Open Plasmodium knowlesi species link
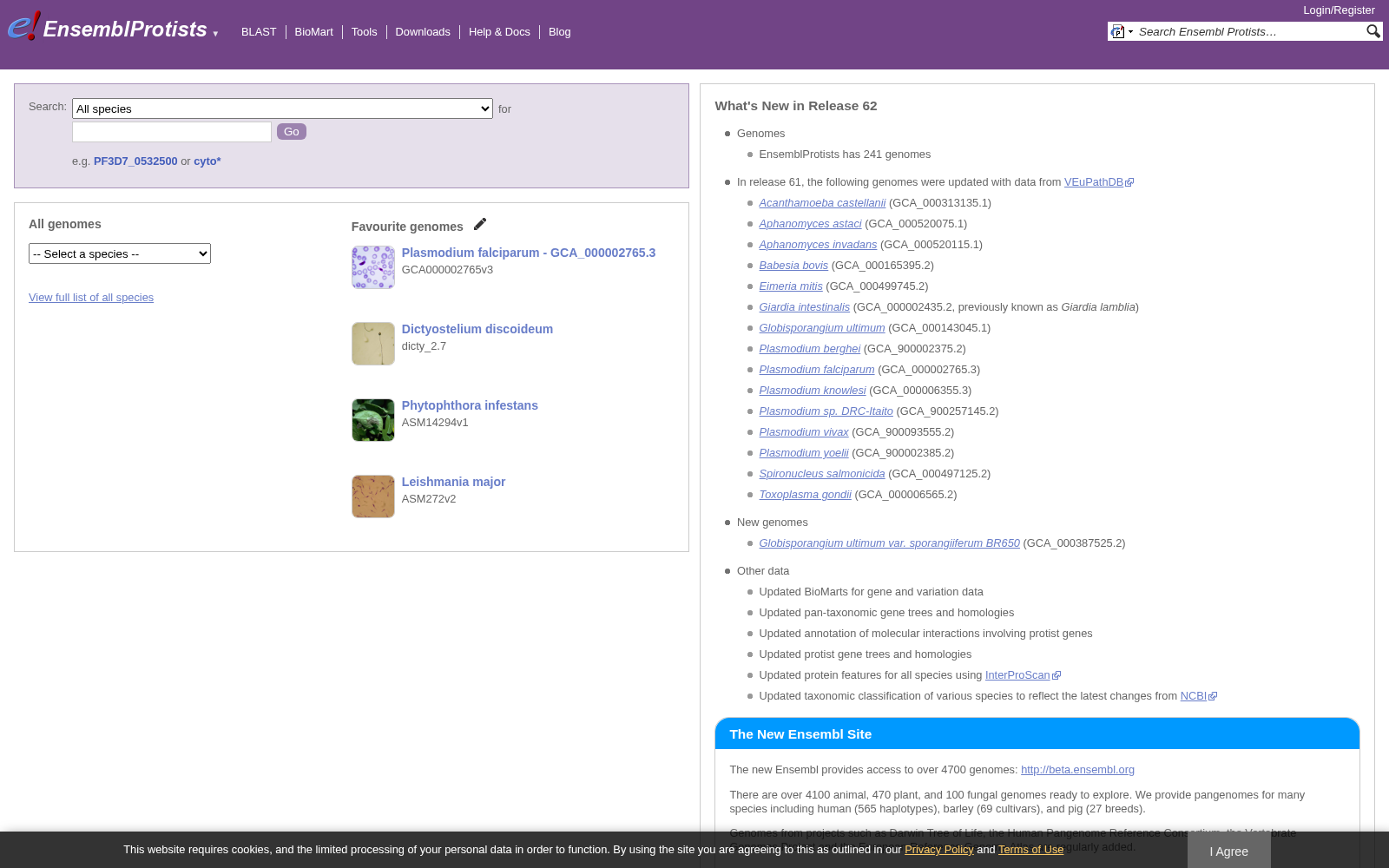Screen dimensions: 1389x868 pyautogui.click(x=813, y=391)
